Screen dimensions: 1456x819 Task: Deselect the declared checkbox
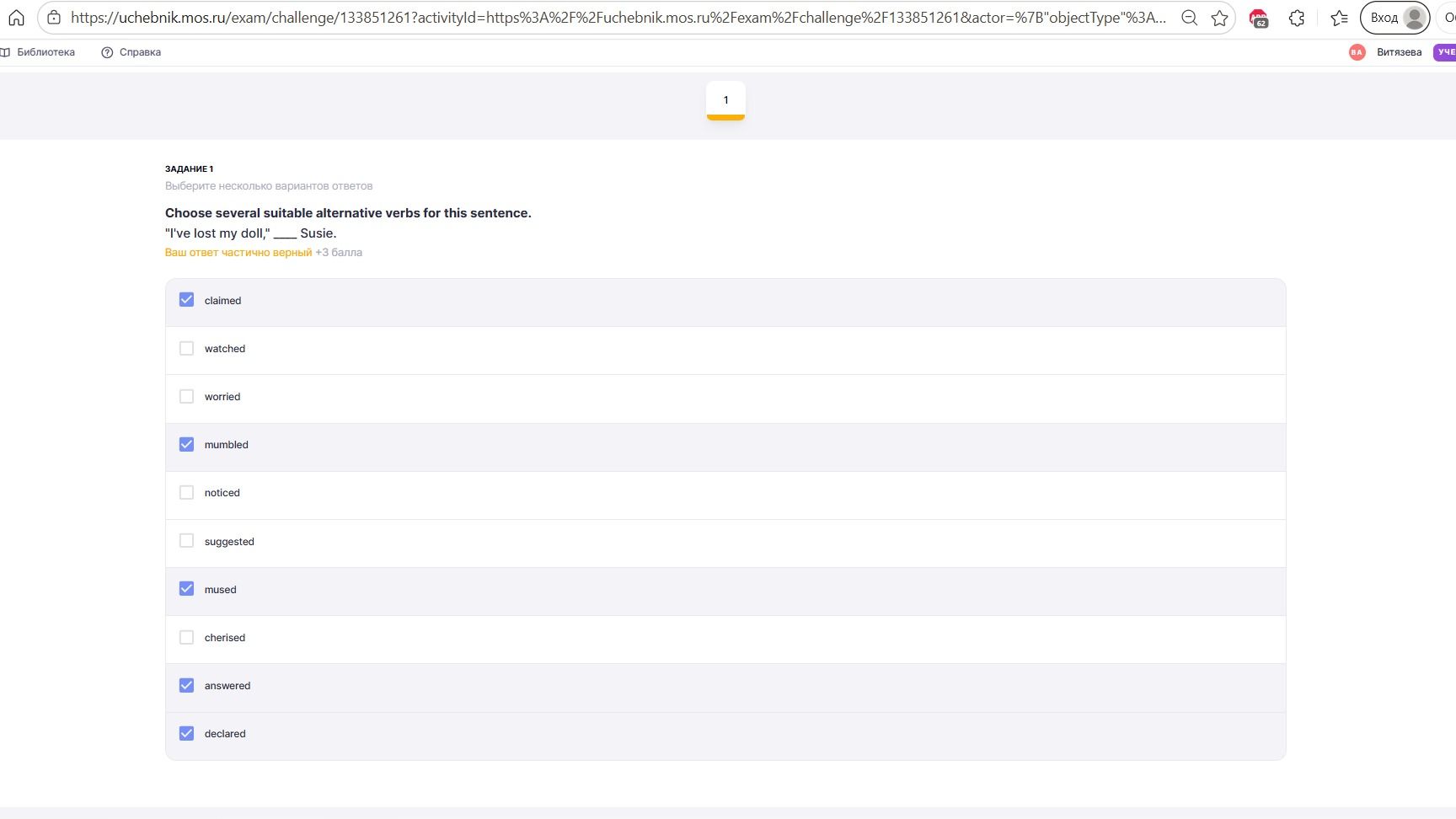tap(186, 733)
